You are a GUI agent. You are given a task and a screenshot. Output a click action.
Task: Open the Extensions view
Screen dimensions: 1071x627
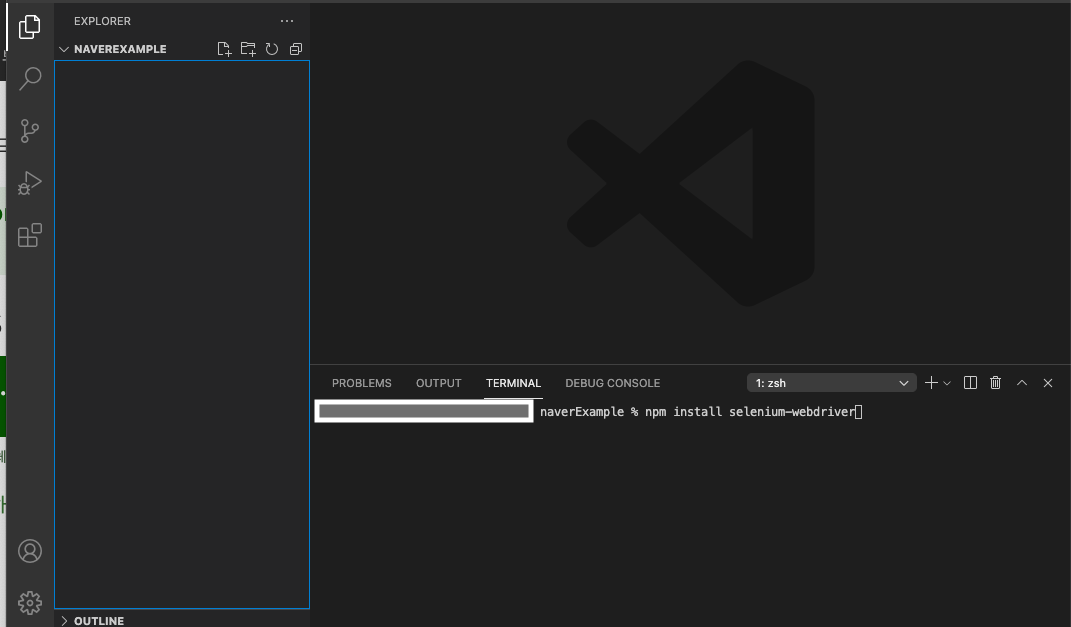pos(29,235)
